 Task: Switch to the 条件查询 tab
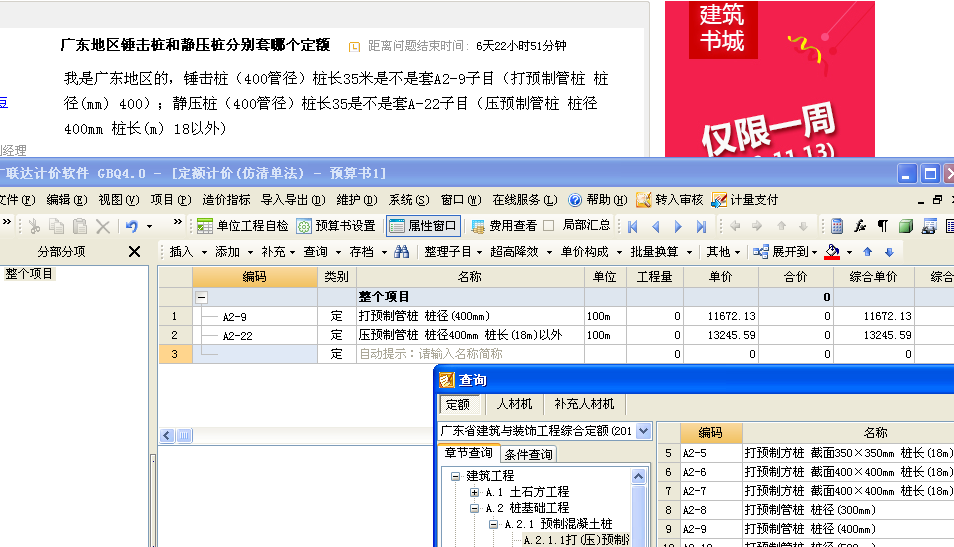point(529,455)
